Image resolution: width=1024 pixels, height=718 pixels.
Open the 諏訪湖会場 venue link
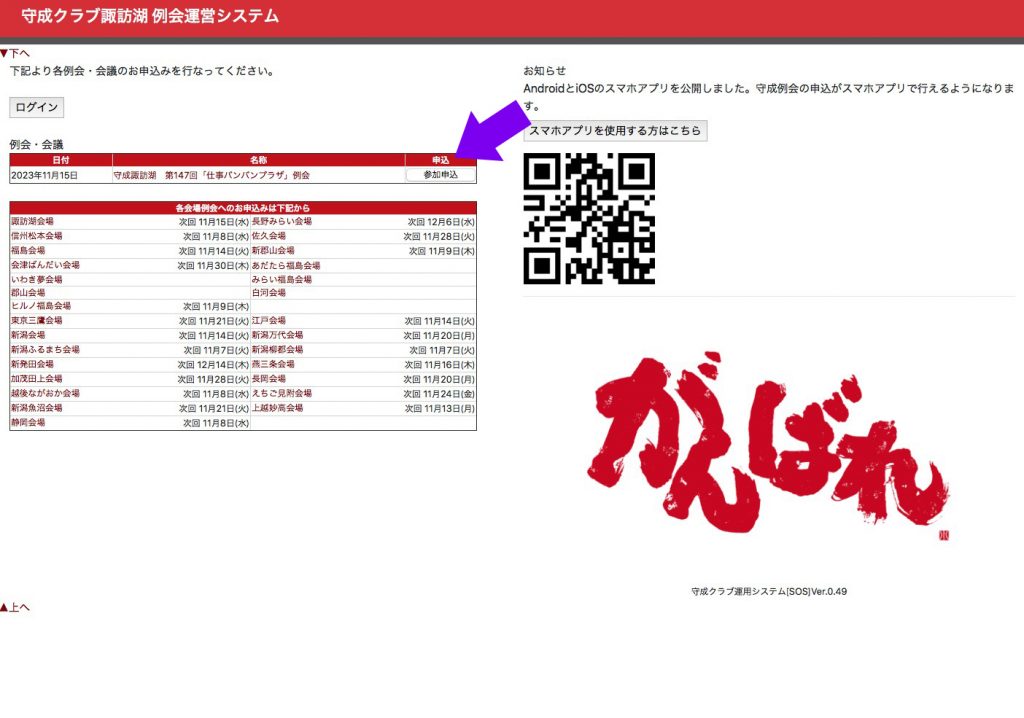tap(32, 221)
